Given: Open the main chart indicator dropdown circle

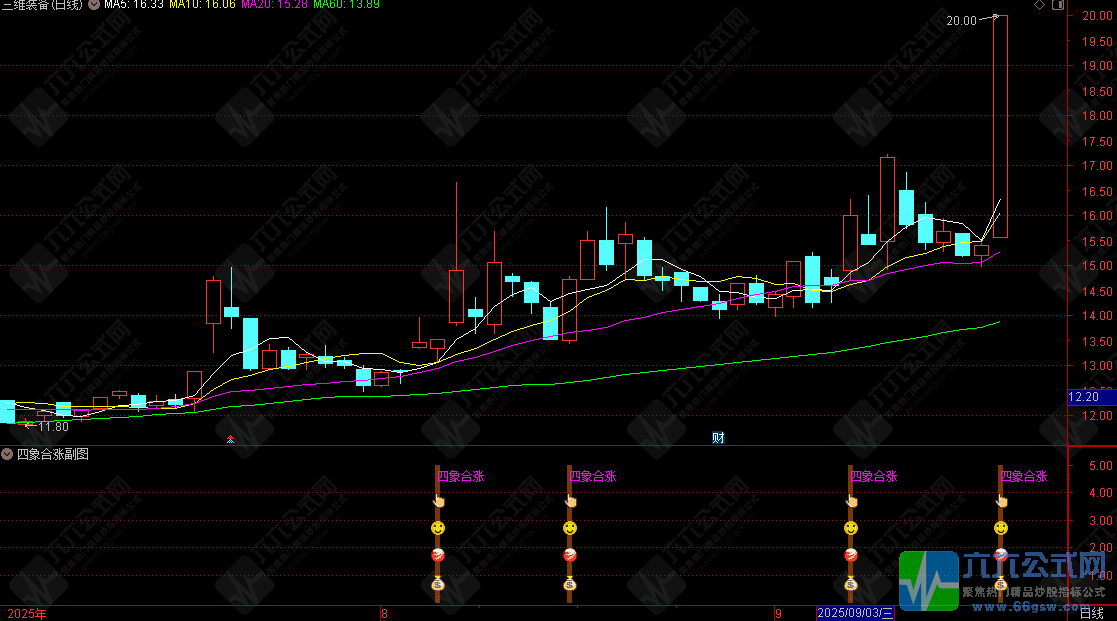Looking at the screenshot, I should (x=93, y=4).
